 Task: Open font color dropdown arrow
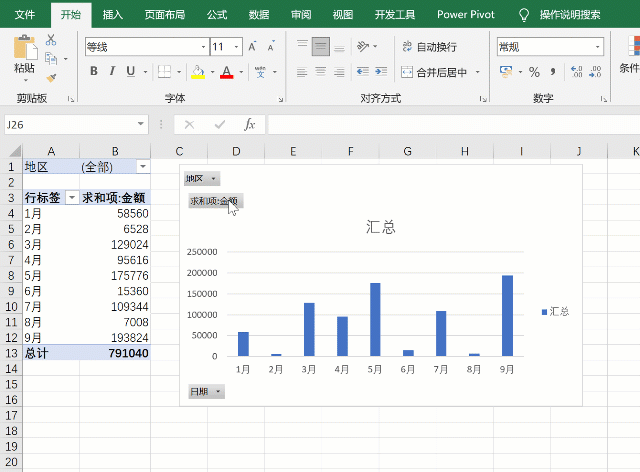pos(241,72)
